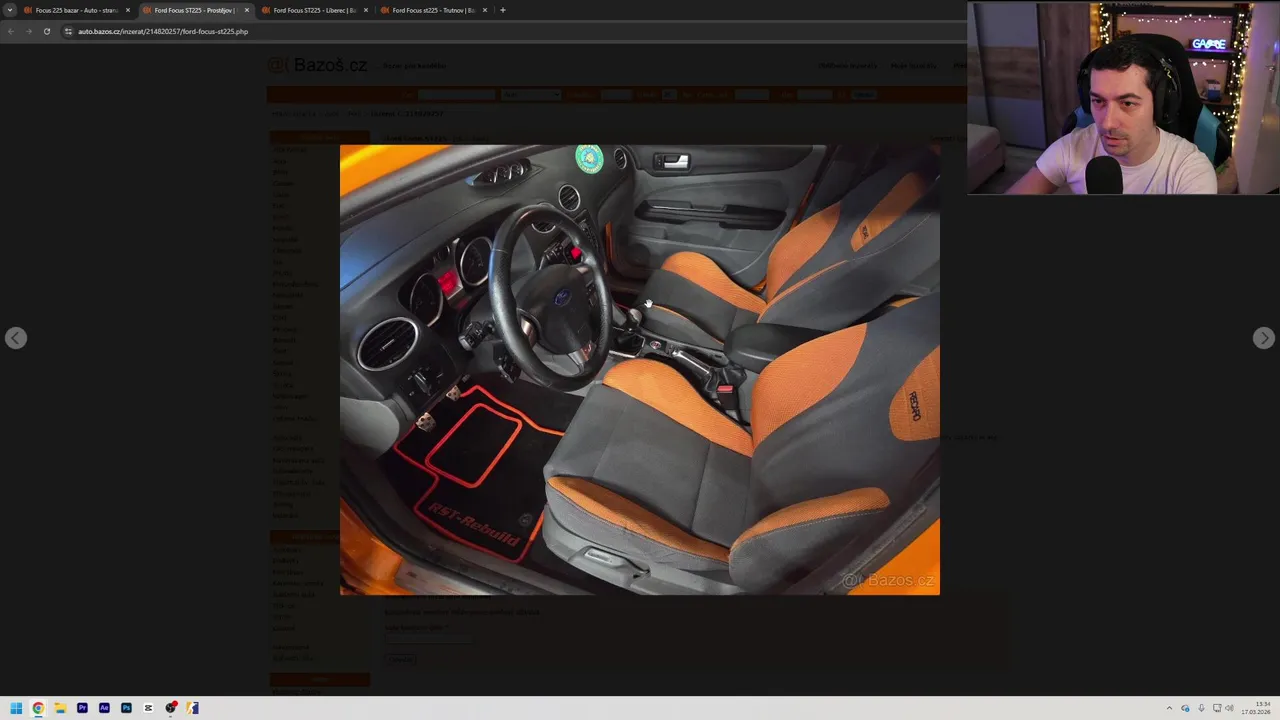Close the Ford Focus ST225 Liberec tab
The width and height of the screenshot is (1280, 720).
366,10
